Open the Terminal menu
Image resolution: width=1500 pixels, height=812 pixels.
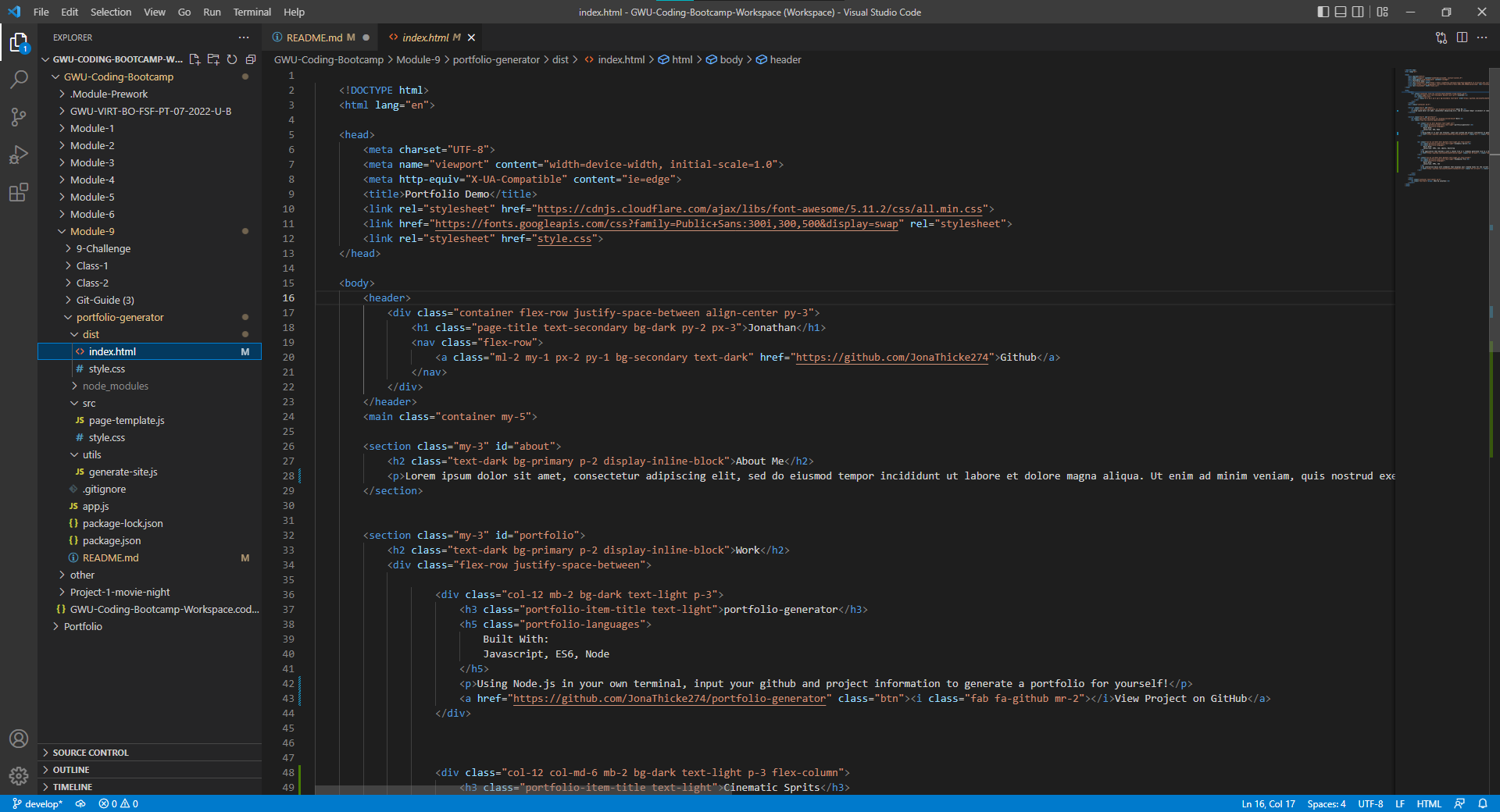(251, 12)
